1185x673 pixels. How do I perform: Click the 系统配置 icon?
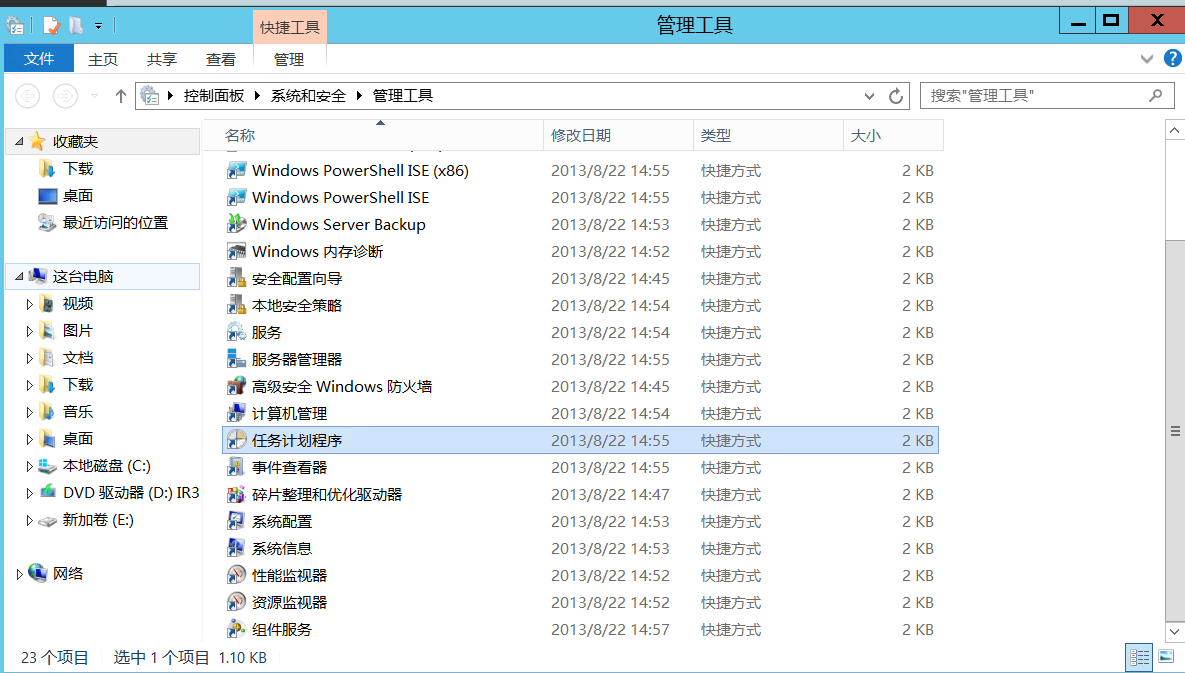237,522
